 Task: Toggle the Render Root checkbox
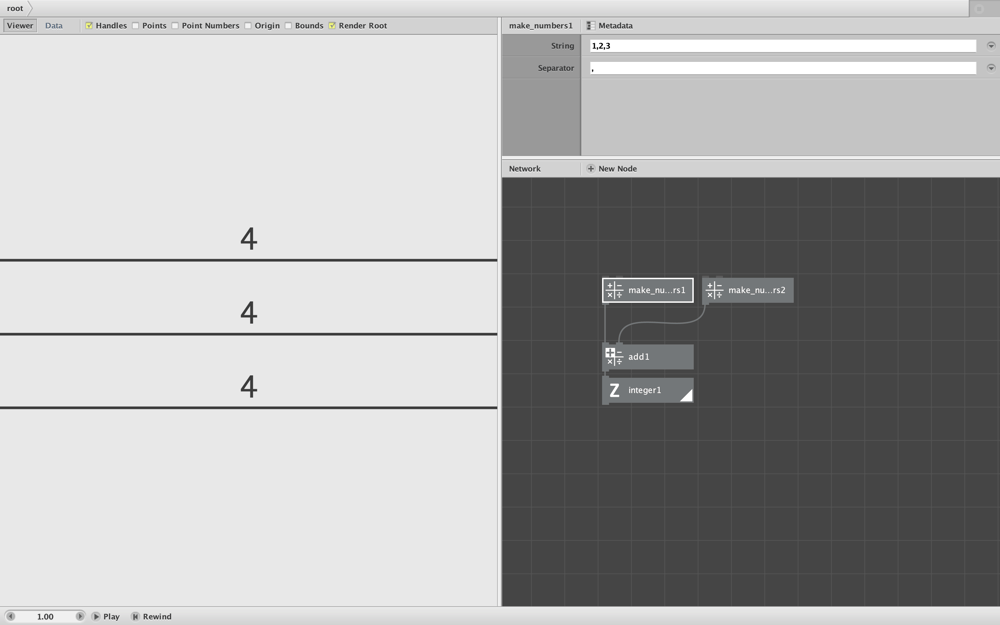pos(332,26)
